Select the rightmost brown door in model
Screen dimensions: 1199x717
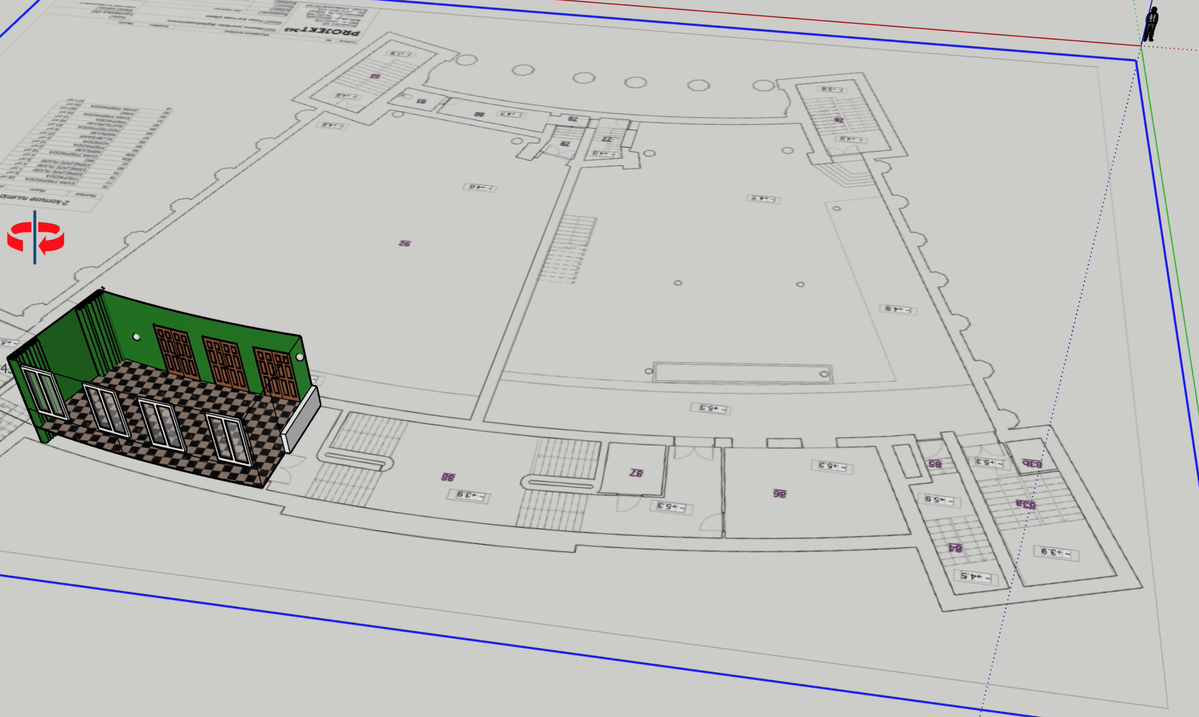[x=275, y=374]
